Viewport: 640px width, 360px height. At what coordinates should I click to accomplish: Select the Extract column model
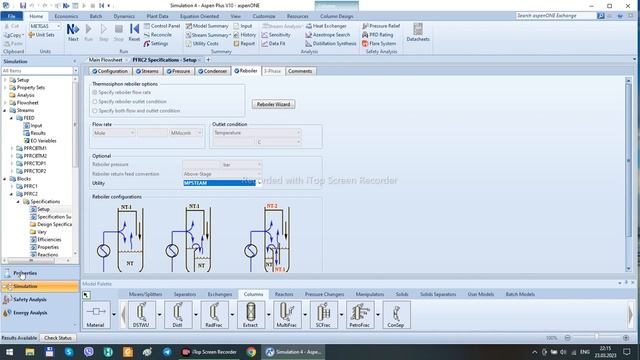point(250,315)
